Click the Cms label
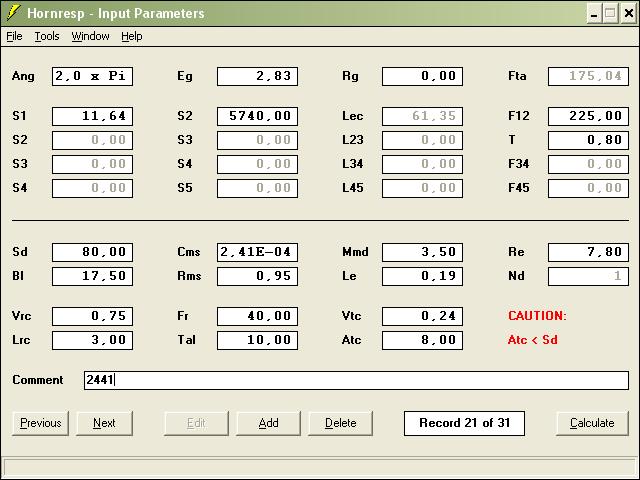The width and height of the screenshot is (640, 480). [189, 252]
